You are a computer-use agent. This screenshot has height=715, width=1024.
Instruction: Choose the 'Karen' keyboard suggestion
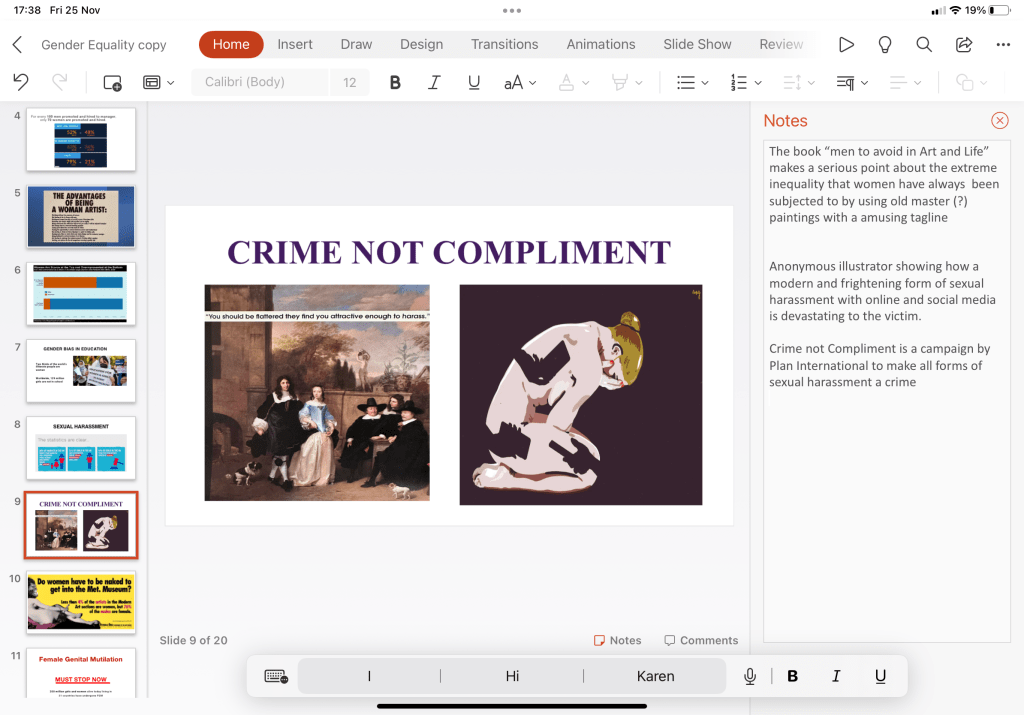click(655, 676)
